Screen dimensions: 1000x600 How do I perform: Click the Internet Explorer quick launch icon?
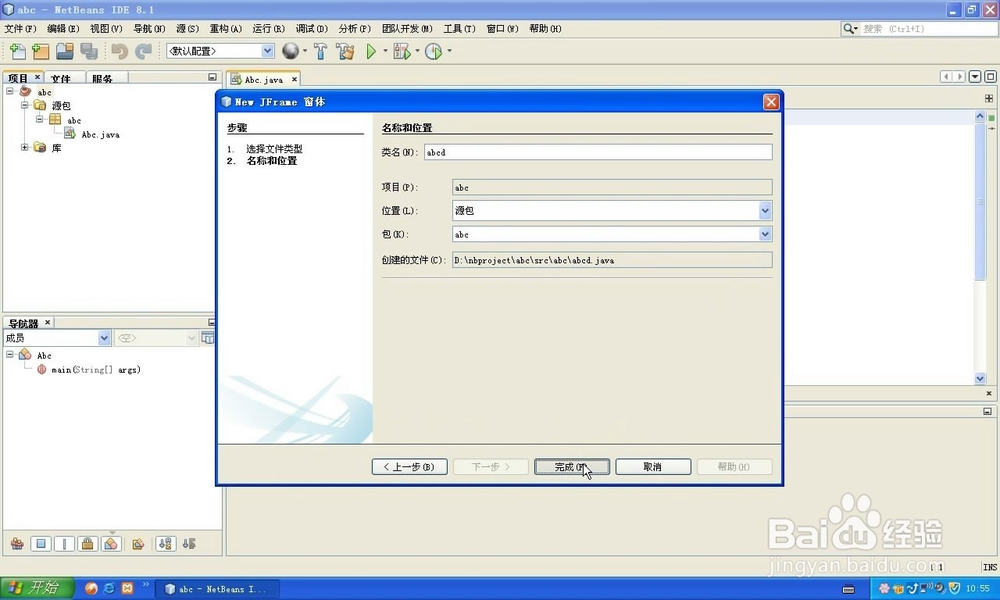click(x=109, y=588)
